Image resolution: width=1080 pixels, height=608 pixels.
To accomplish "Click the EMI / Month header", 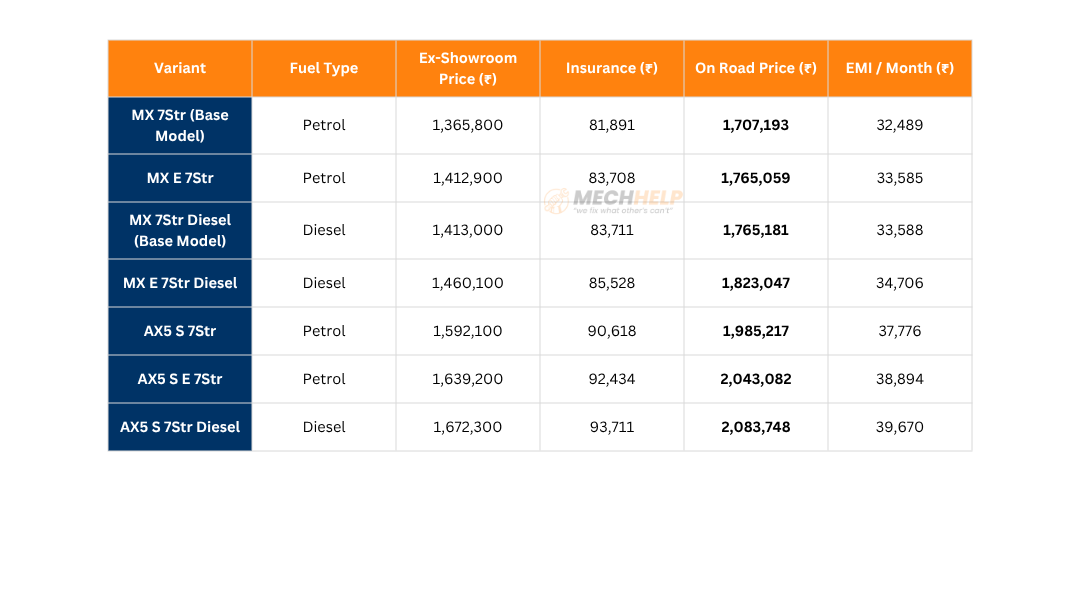I will pos(900,68).
